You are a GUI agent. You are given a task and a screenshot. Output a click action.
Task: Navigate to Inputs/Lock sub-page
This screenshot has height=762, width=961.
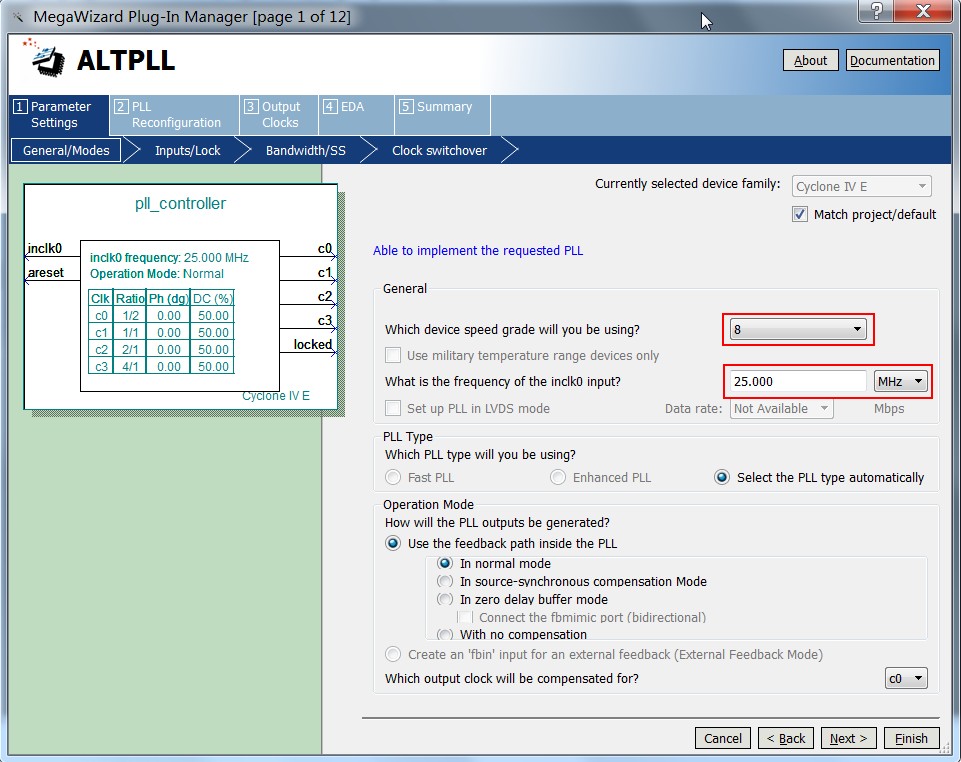(187, 150)
